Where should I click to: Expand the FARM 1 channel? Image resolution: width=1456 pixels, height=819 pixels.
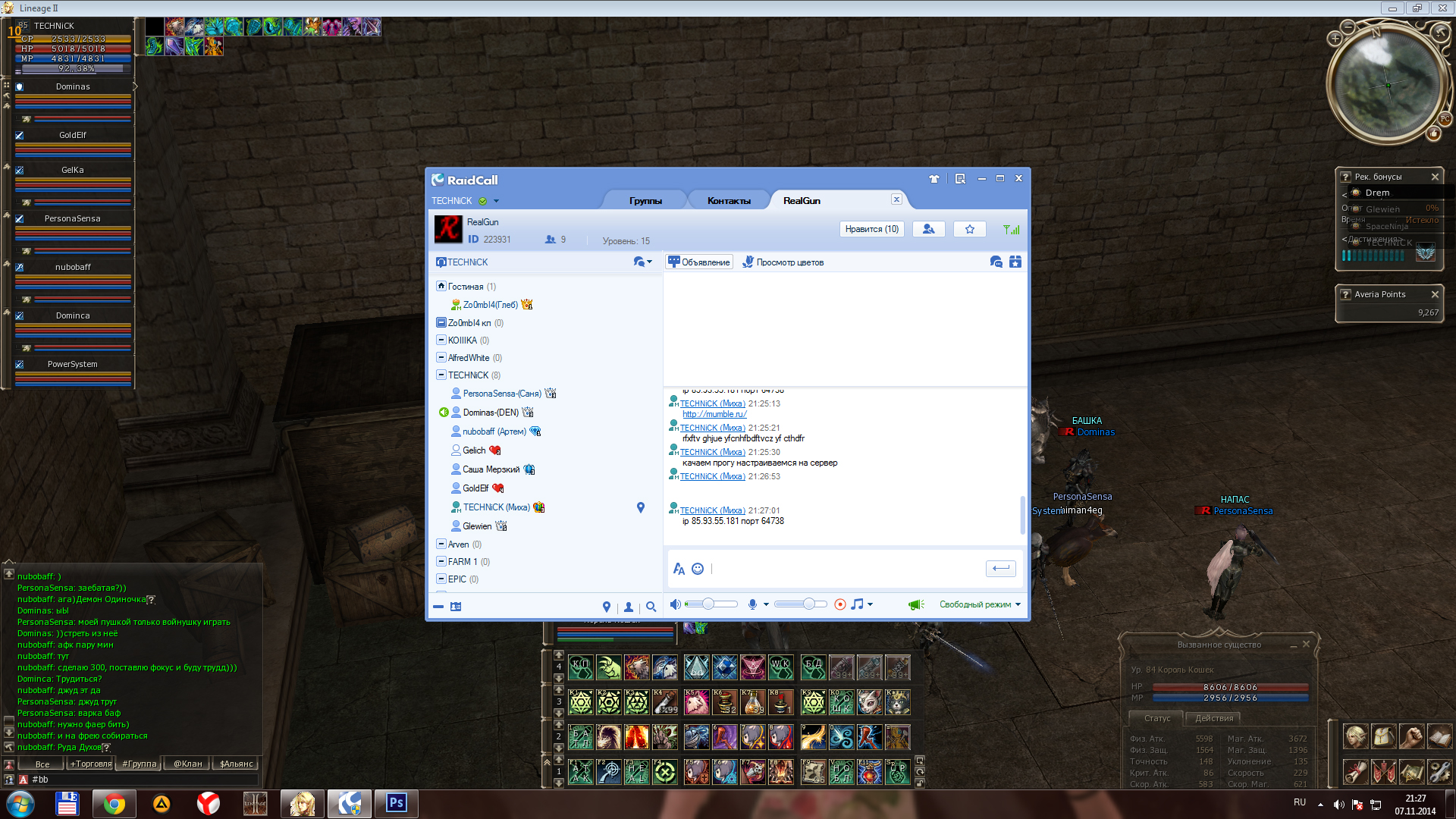441,561
